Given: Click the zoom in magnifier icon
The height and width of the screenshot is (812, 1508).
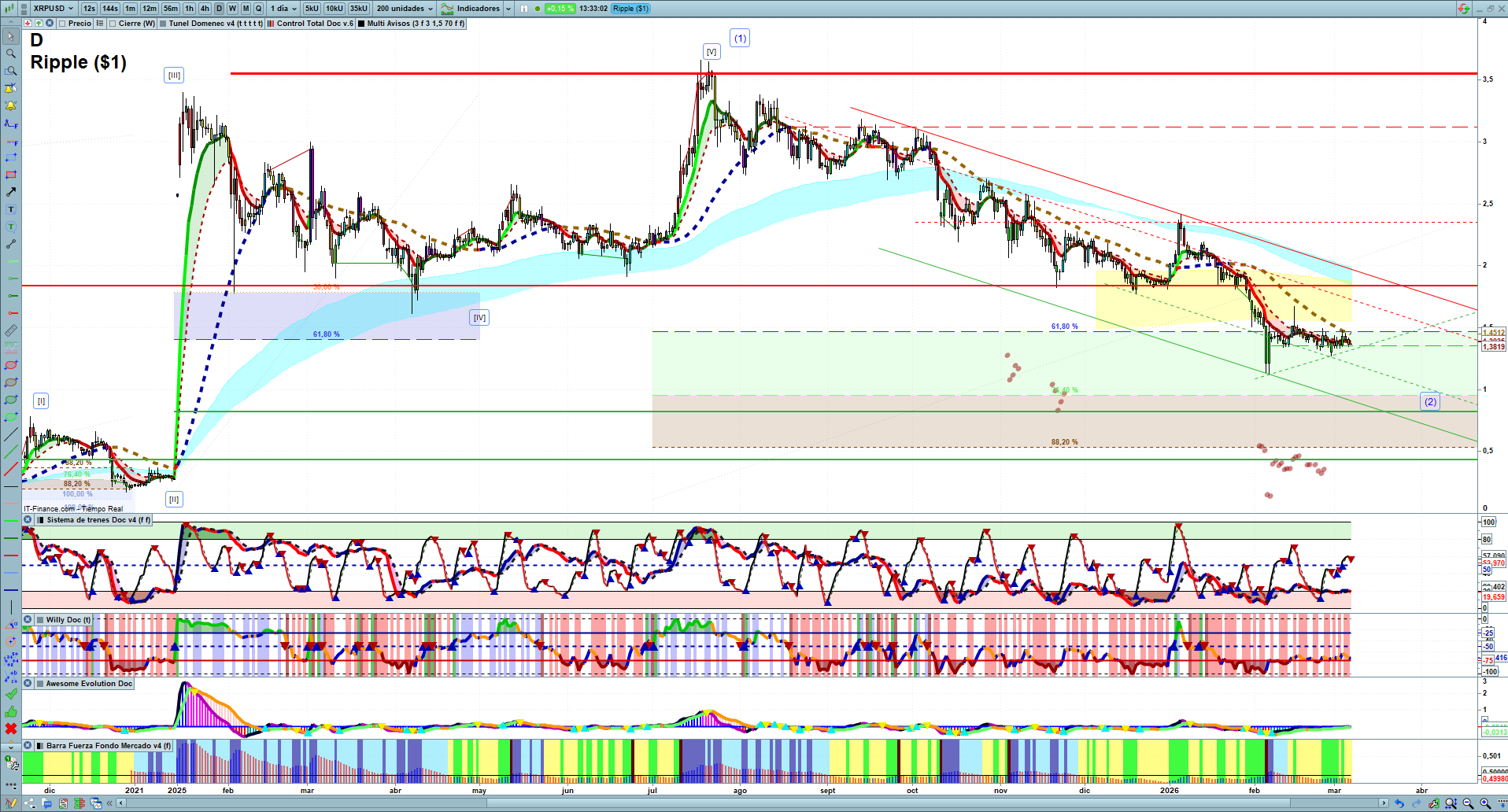Looking at the screenshot, I should [x=1485, y=803].
